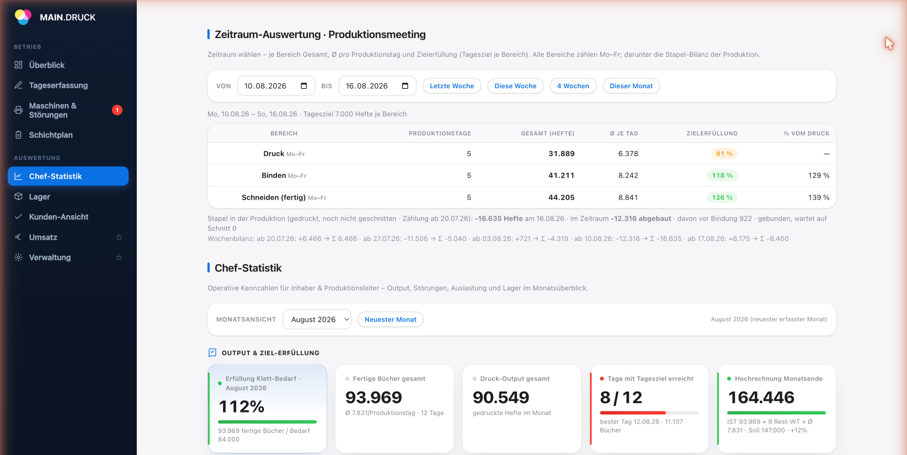907x455 pixels.
Task: Open Maschinen & Störungen
Action: [68, 110]
